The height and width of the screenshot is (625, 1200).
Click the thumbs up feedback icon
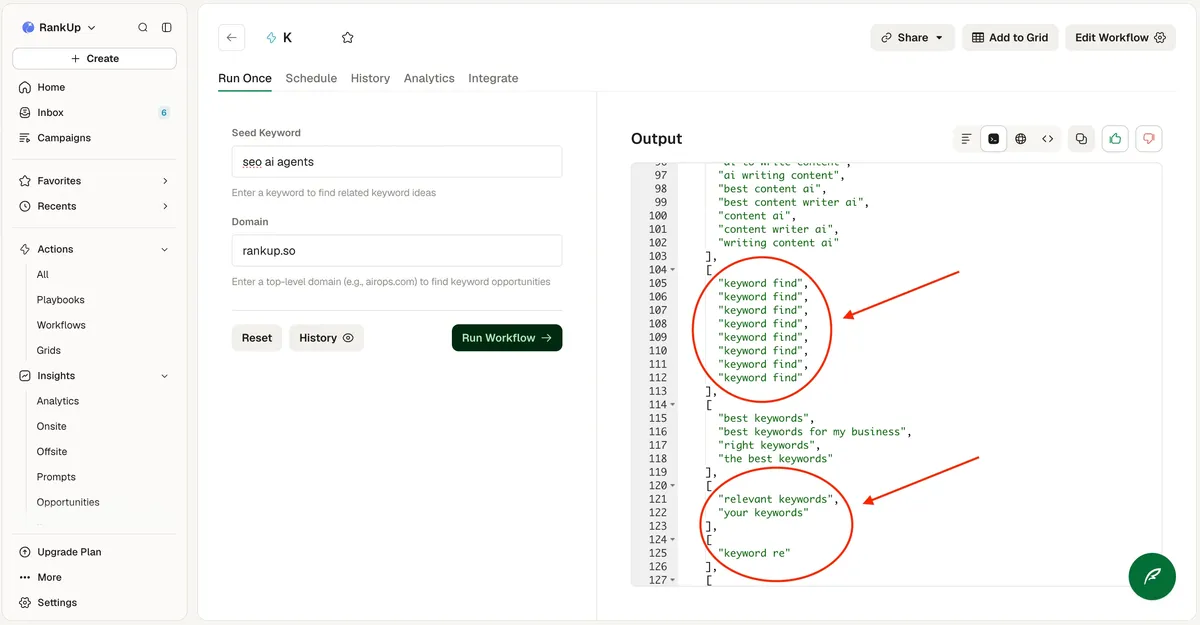pyautogui.click(x=1115, y=139)
